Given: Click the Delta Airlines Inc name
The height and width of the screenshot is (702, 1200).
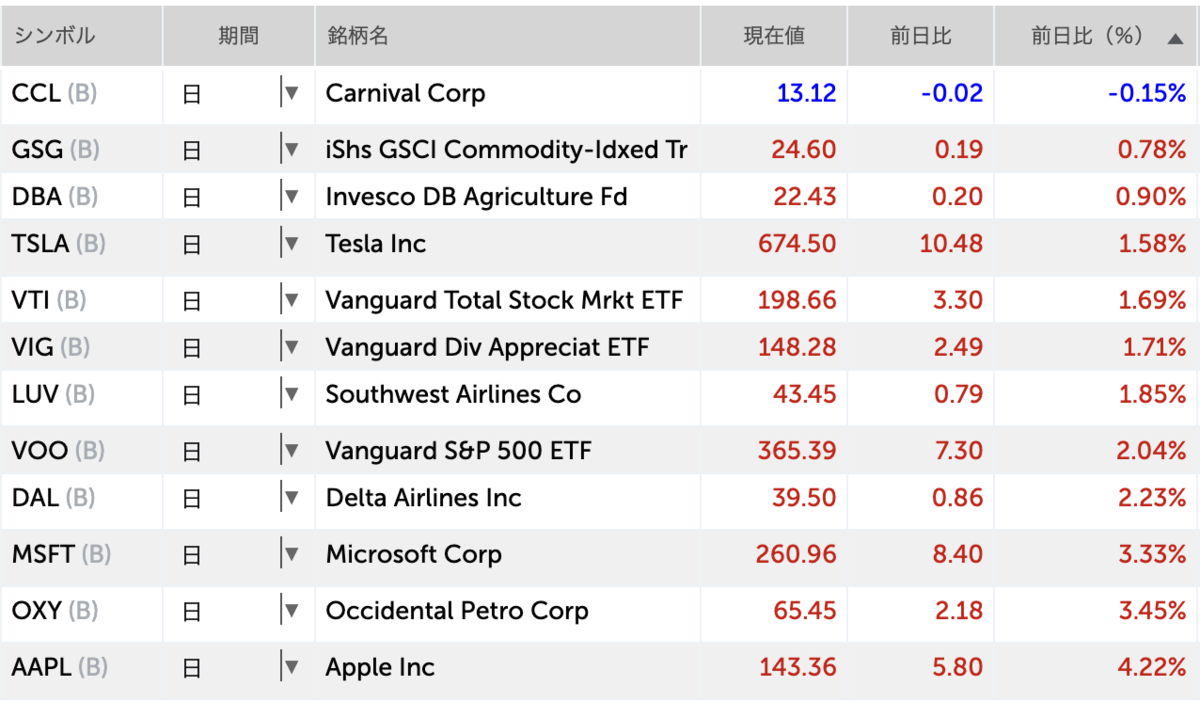Looking at the screenshot, I should click(426, 498).
